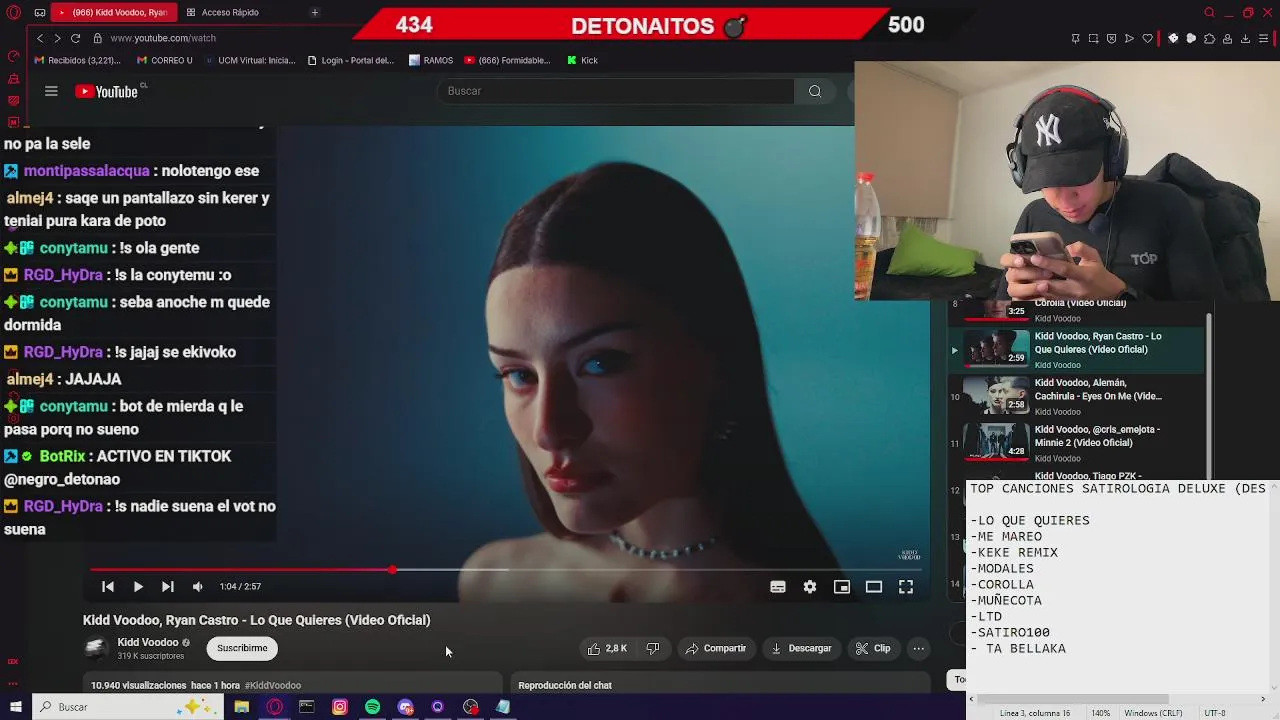Click browser search tabs magnifier icon
This screenshot has width=1280, height=720.
(x=1209, y=12)
